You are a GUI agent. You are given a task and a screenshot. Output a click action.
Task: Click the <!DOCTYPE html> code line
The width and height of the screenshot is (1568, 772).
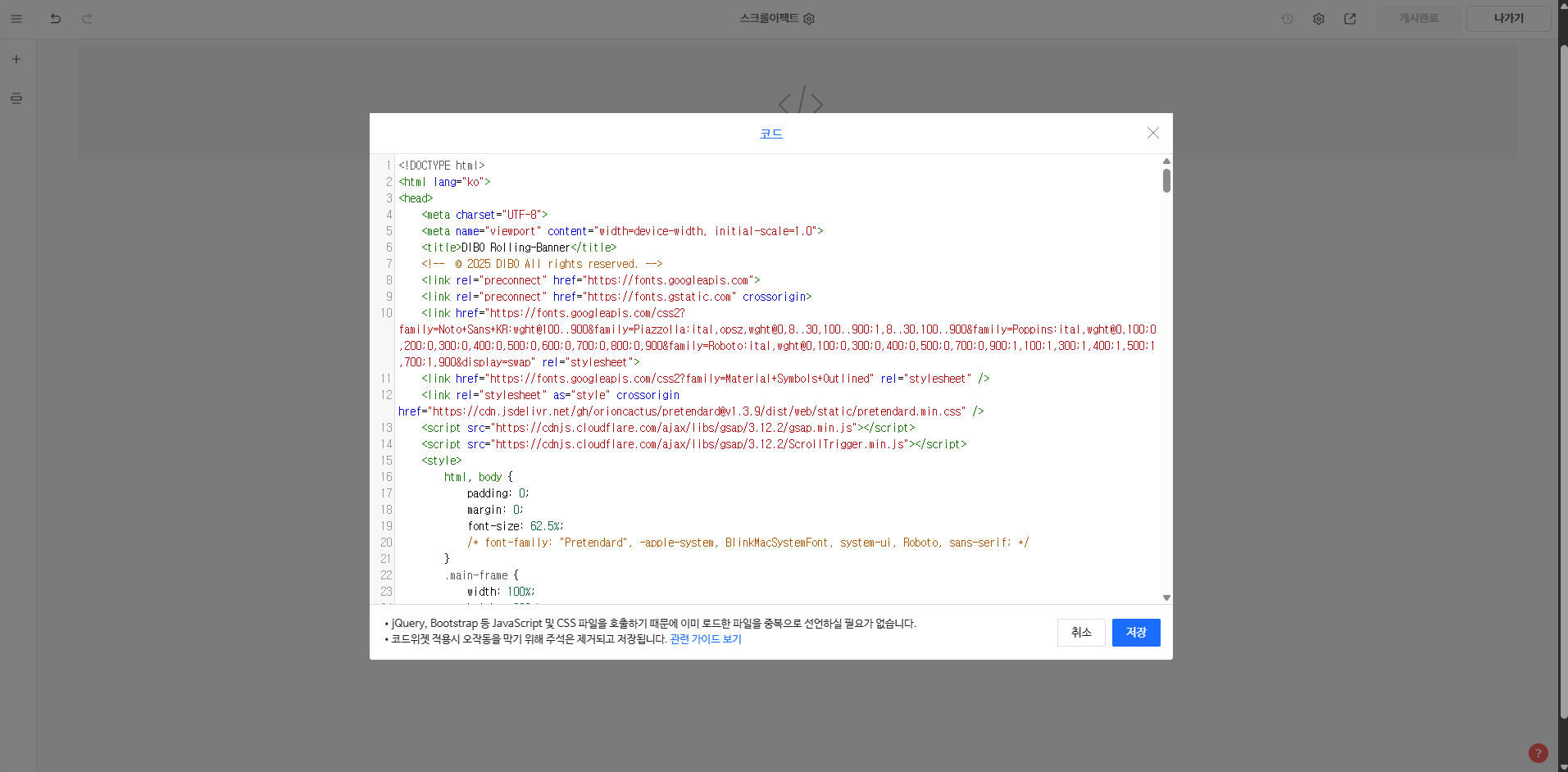pos(442,166)
